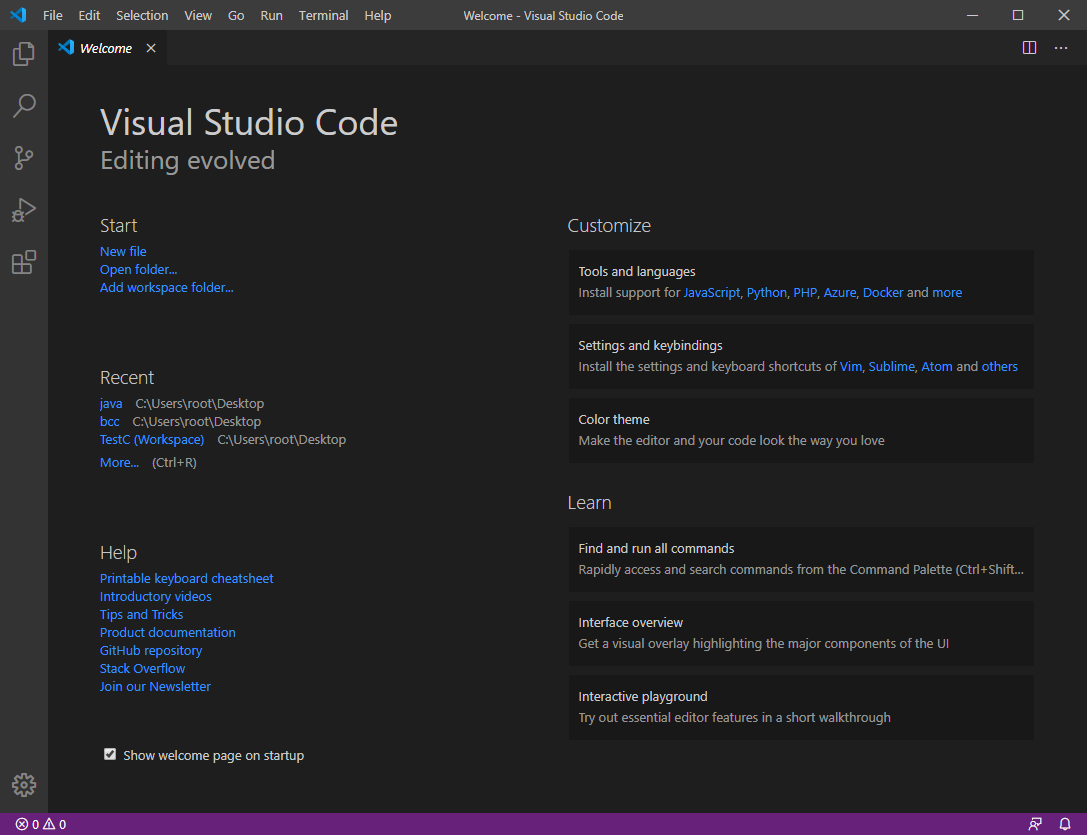Open the Color theme card
The height and width of the screenshot is (835, 1087).
click(801, 431)
